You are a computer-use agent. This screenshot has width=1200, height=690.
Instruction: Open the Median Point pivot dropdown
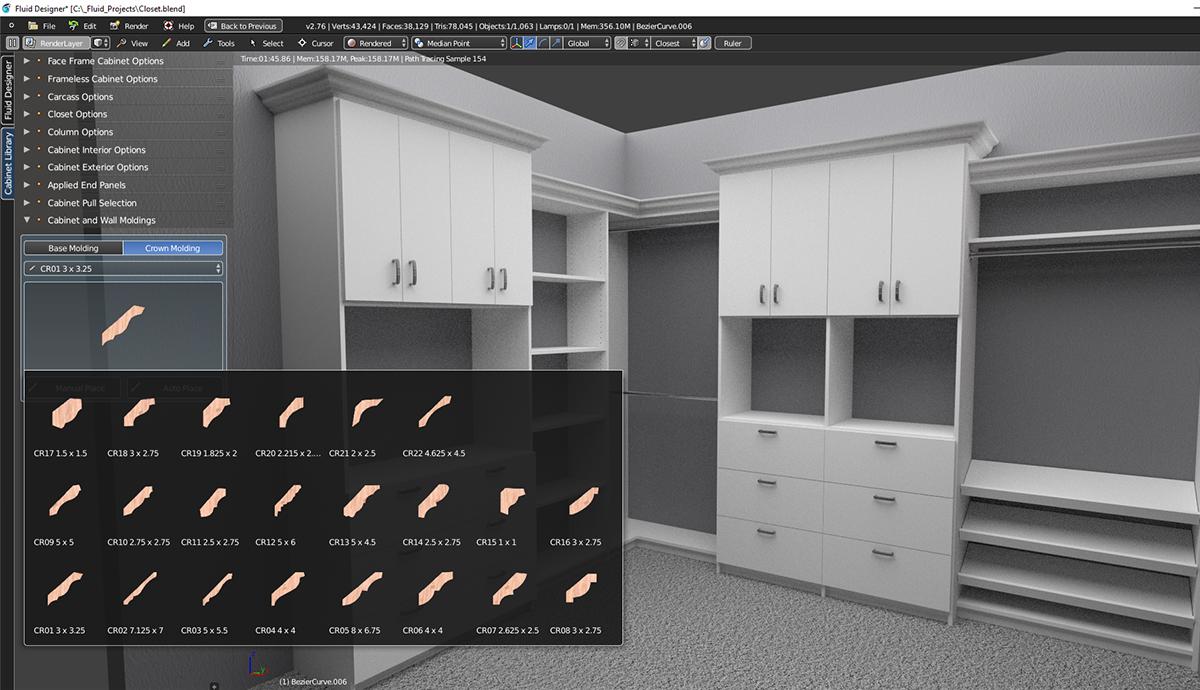tap(459, 43)
